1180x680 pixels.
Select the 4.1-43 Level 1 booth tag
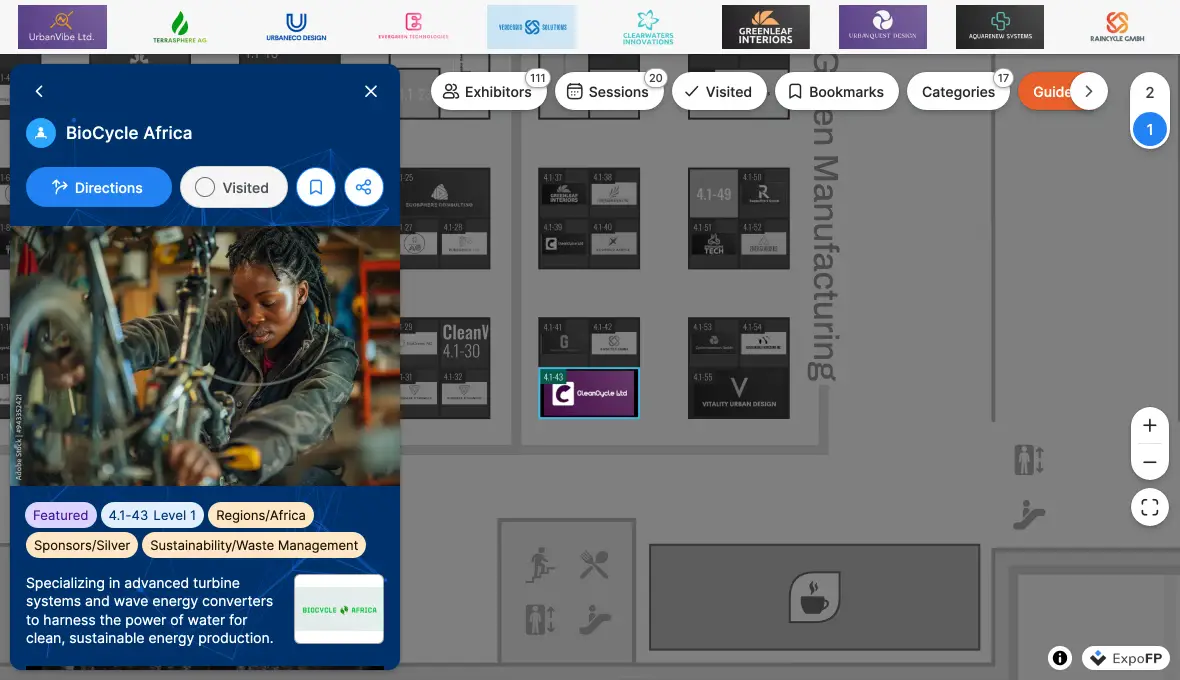point(152,515)
